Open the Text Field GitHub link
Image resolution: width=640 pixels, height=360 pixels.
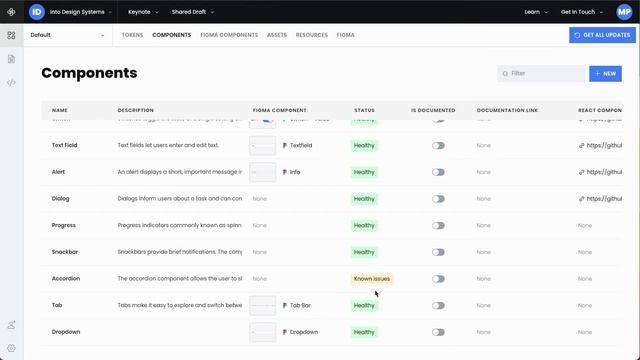[x=604, y=145]
